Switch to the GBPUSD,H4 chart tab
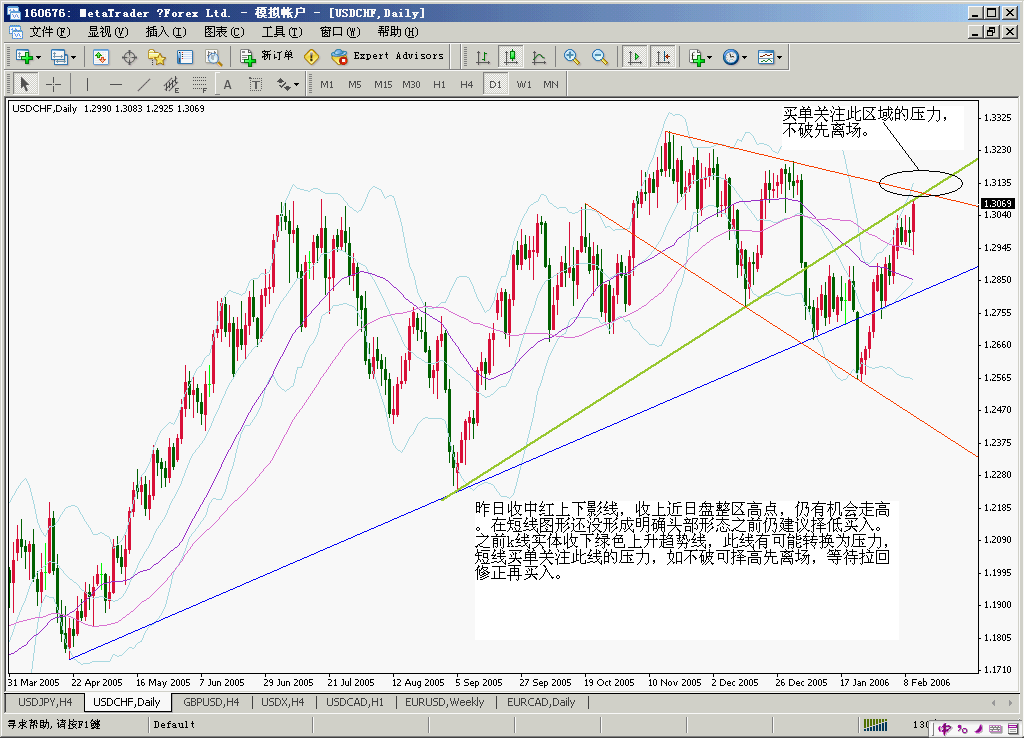1024x738 pixels. point(211,702)
